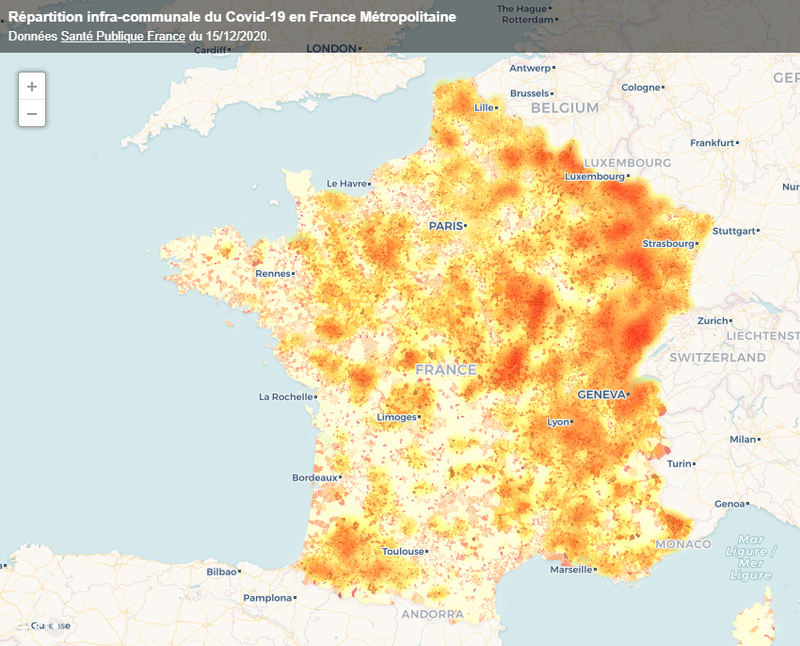Click the Cologne label
Screen dimensions: 800x646
[640, 87]
